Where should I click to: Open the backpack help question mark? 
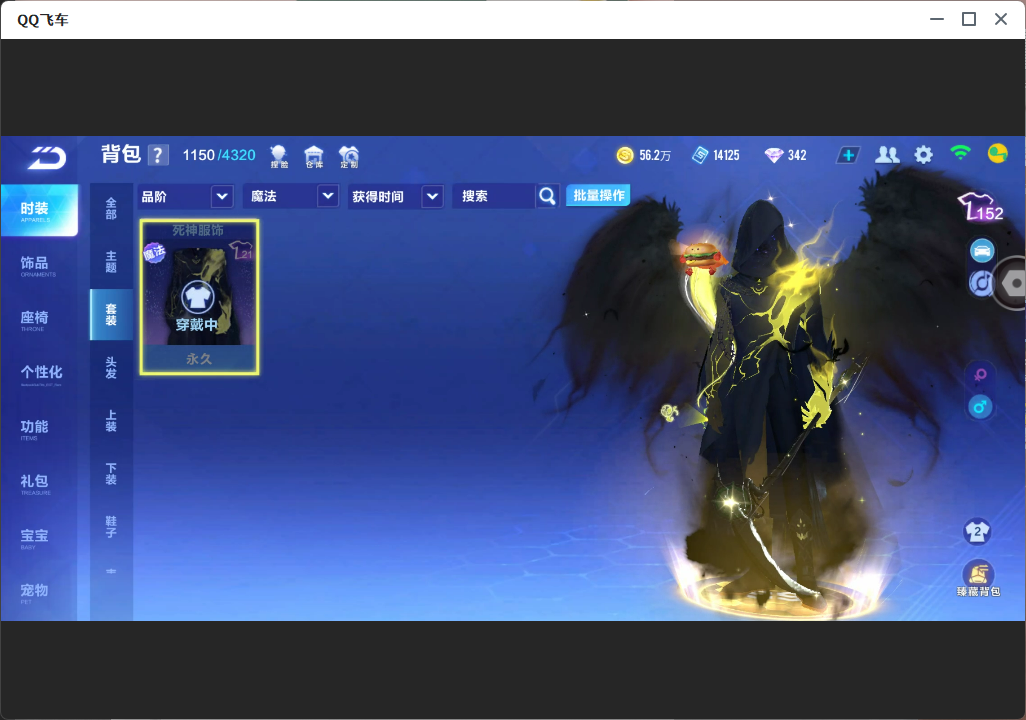pos(158,155)
